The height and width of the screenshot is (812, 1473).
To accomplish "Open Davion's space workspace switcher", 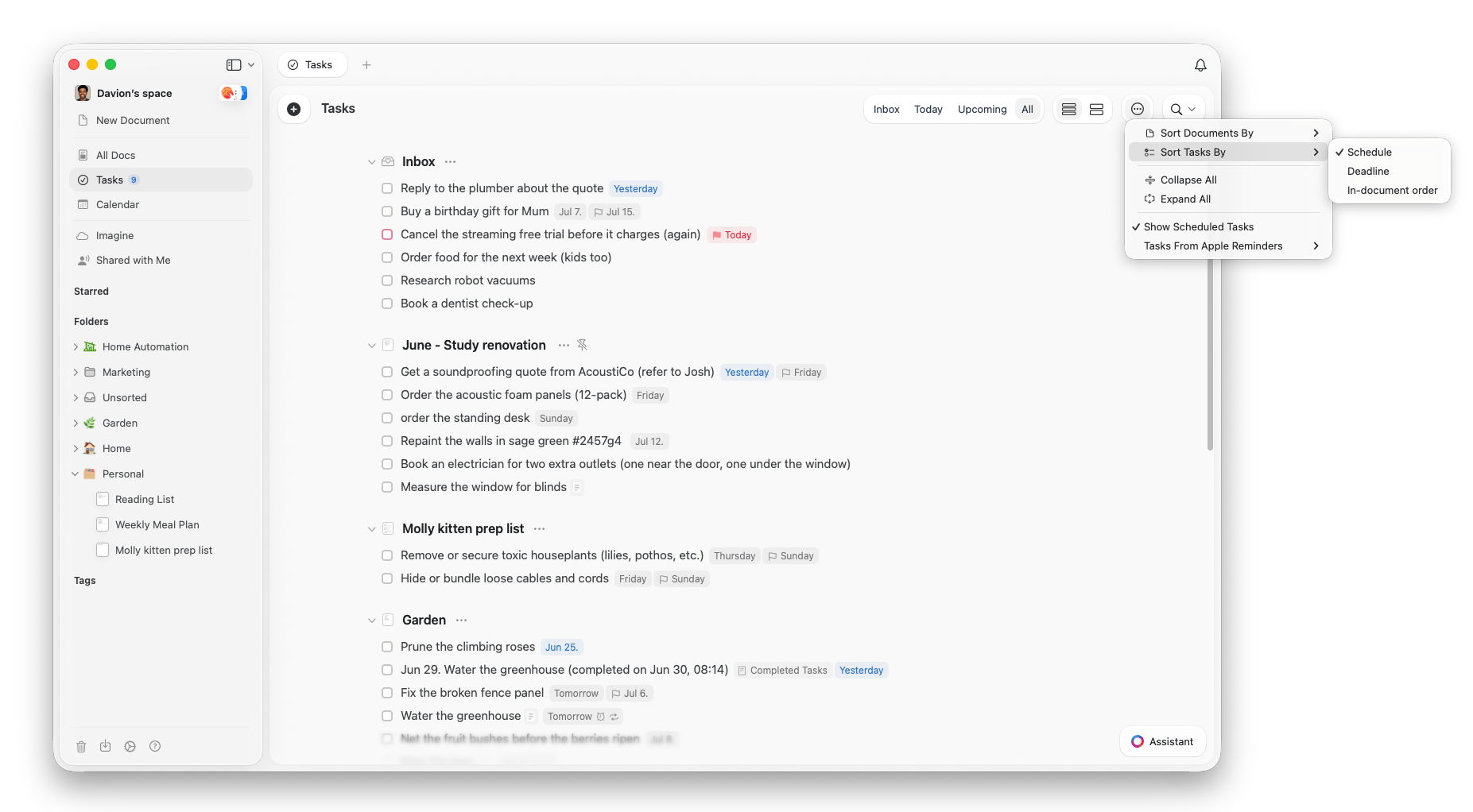I will (134, 93).
